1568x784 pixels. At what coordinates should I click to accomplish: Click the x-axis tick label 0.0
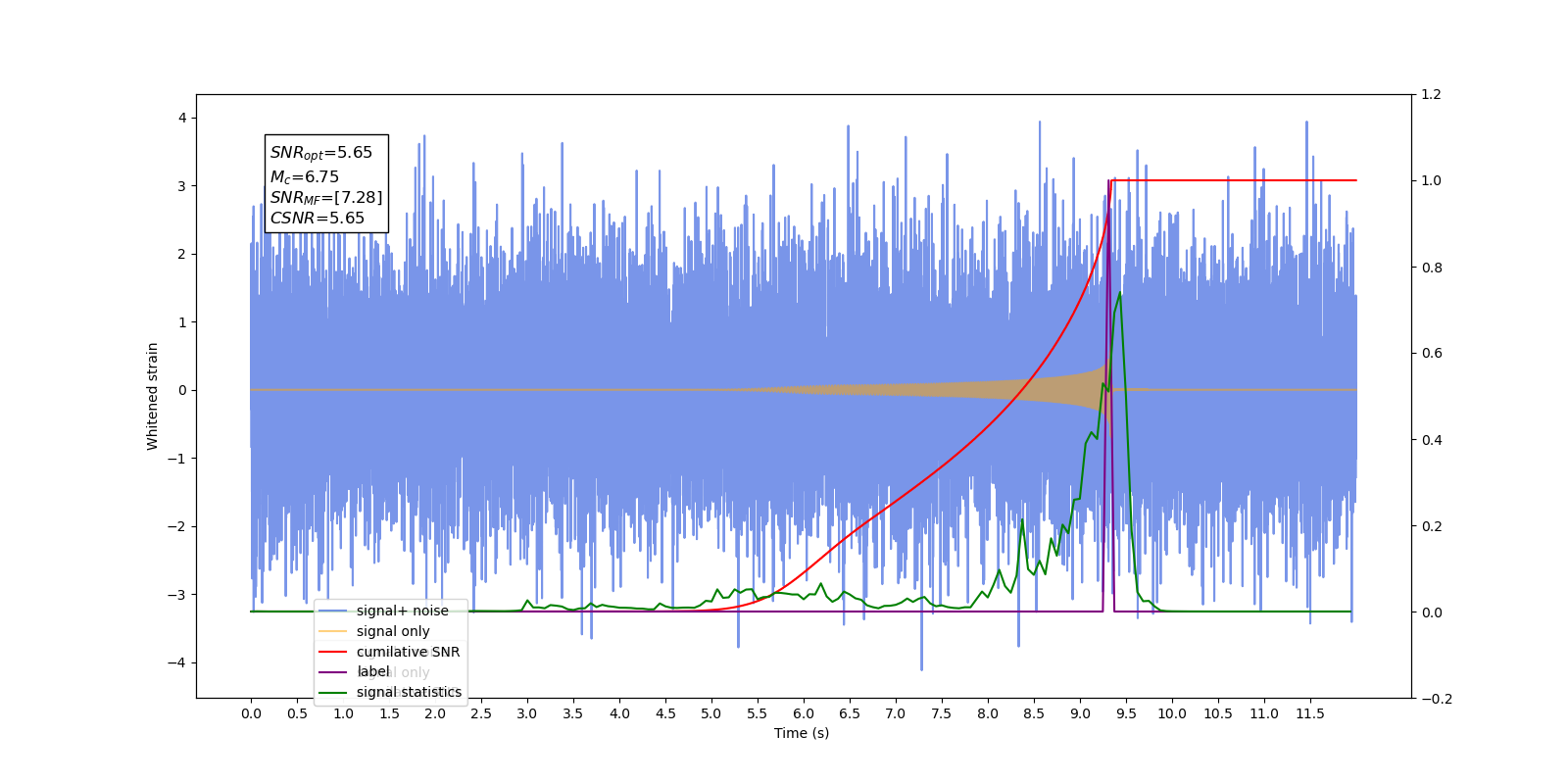(251, 713)
